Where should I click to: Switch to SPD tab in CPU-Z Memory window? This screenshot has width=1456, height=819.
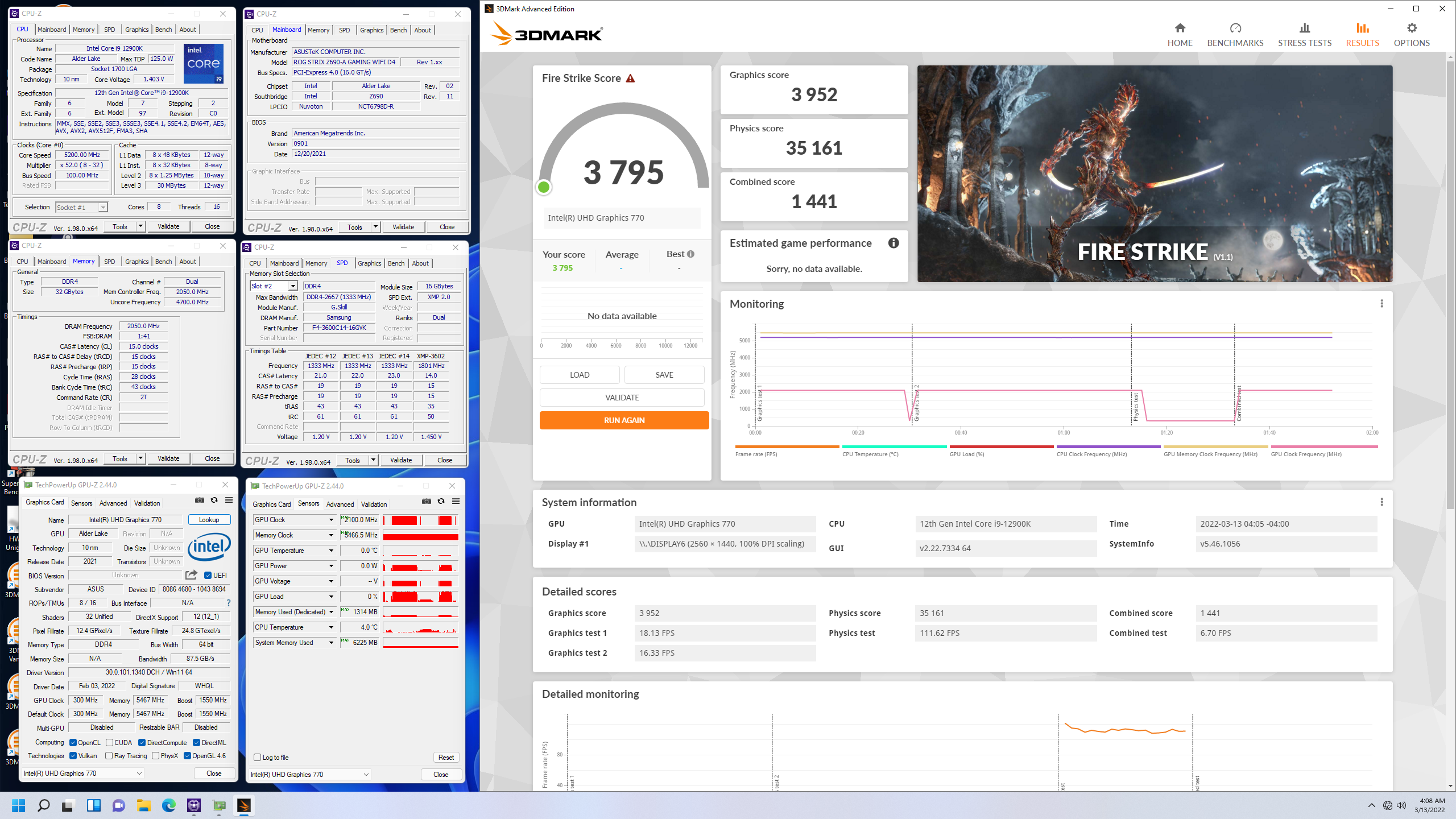pyautogui.click(x=110, y=262)
